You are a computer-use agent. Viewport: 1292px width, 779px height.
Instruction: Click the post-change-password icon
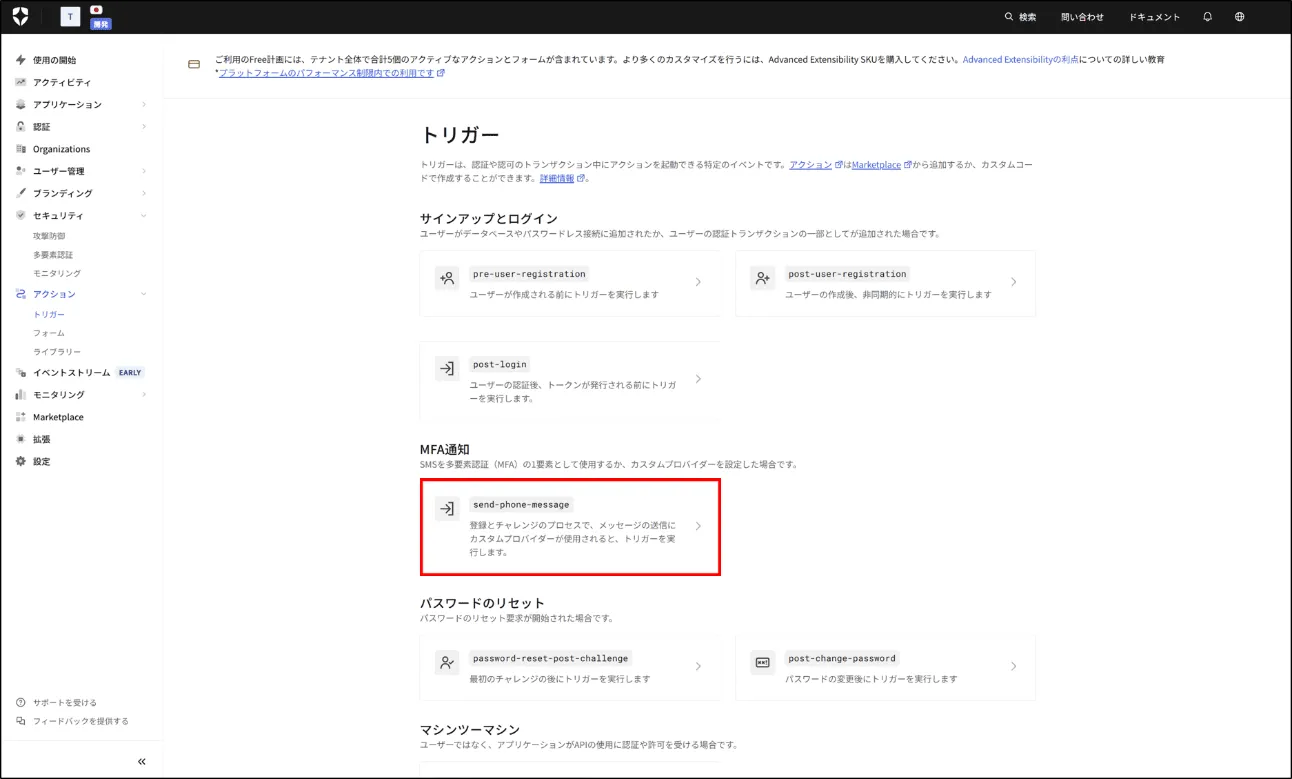click(x=763, y=663)
